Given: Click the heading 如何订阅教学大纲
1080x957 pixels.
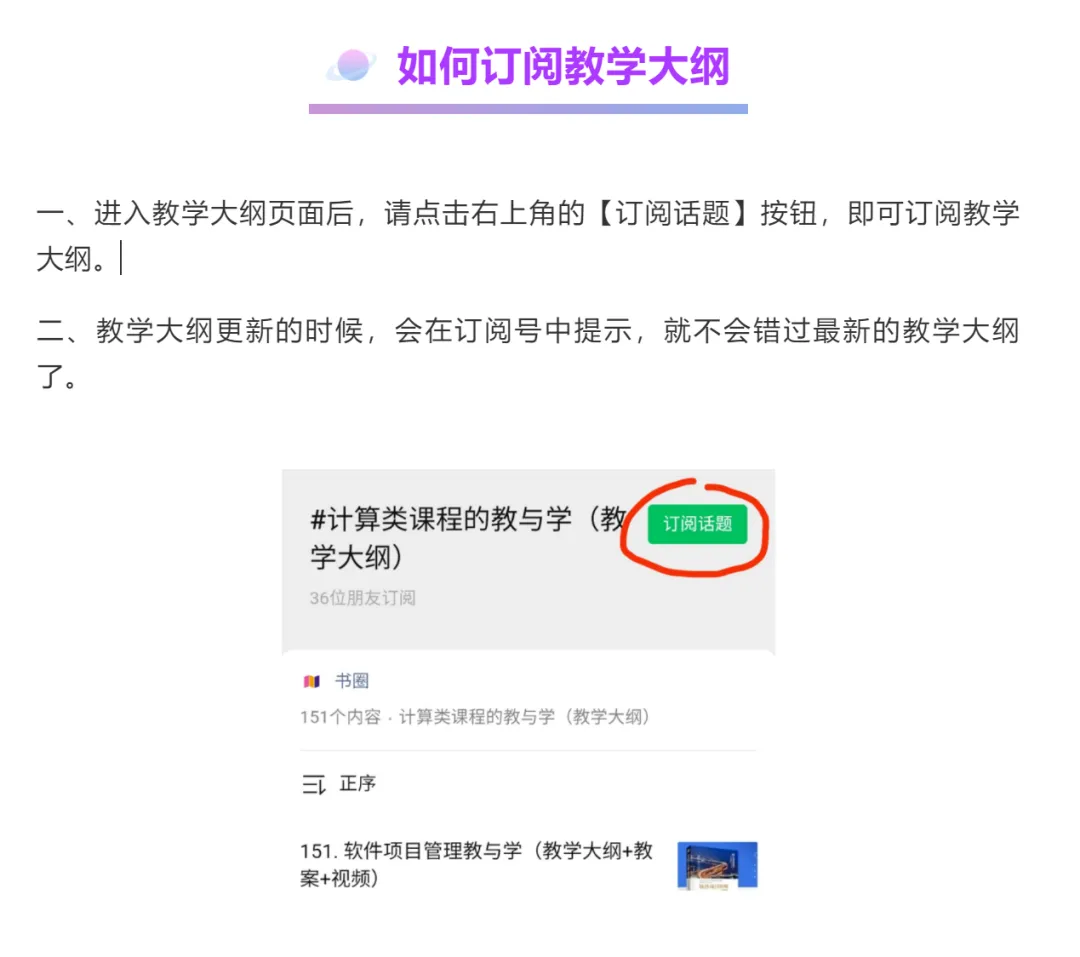Looking at the screenshot, I should pyautogui.click(x=563, y=67).
